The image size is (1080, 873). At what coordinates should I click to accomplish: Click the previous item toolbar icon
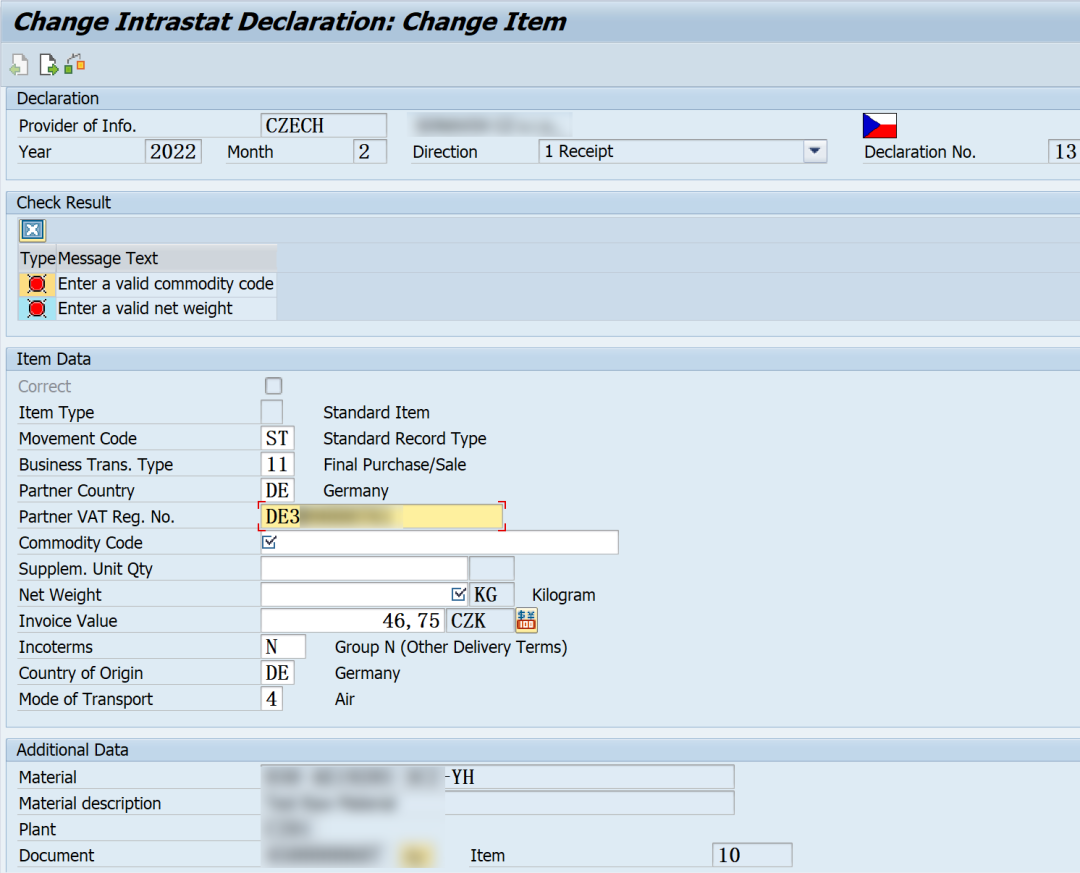pos(19,65)
